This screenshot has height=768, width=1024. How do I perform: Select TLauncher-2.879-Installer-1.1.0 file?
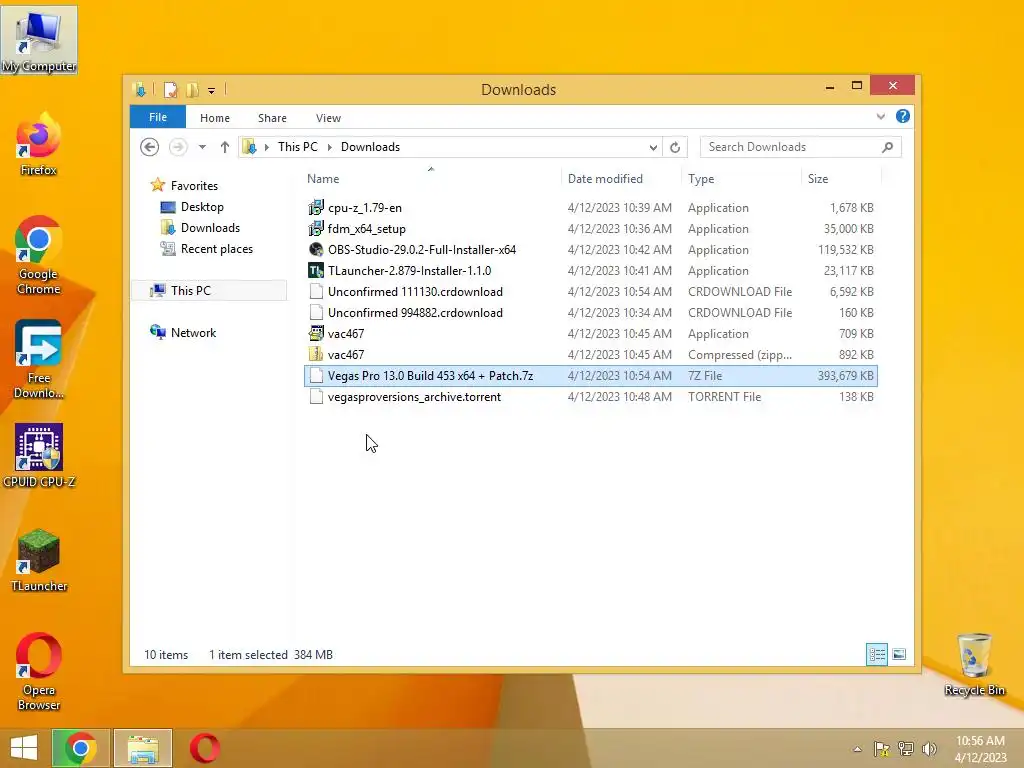pyautogui.click(x=590, y=270)
